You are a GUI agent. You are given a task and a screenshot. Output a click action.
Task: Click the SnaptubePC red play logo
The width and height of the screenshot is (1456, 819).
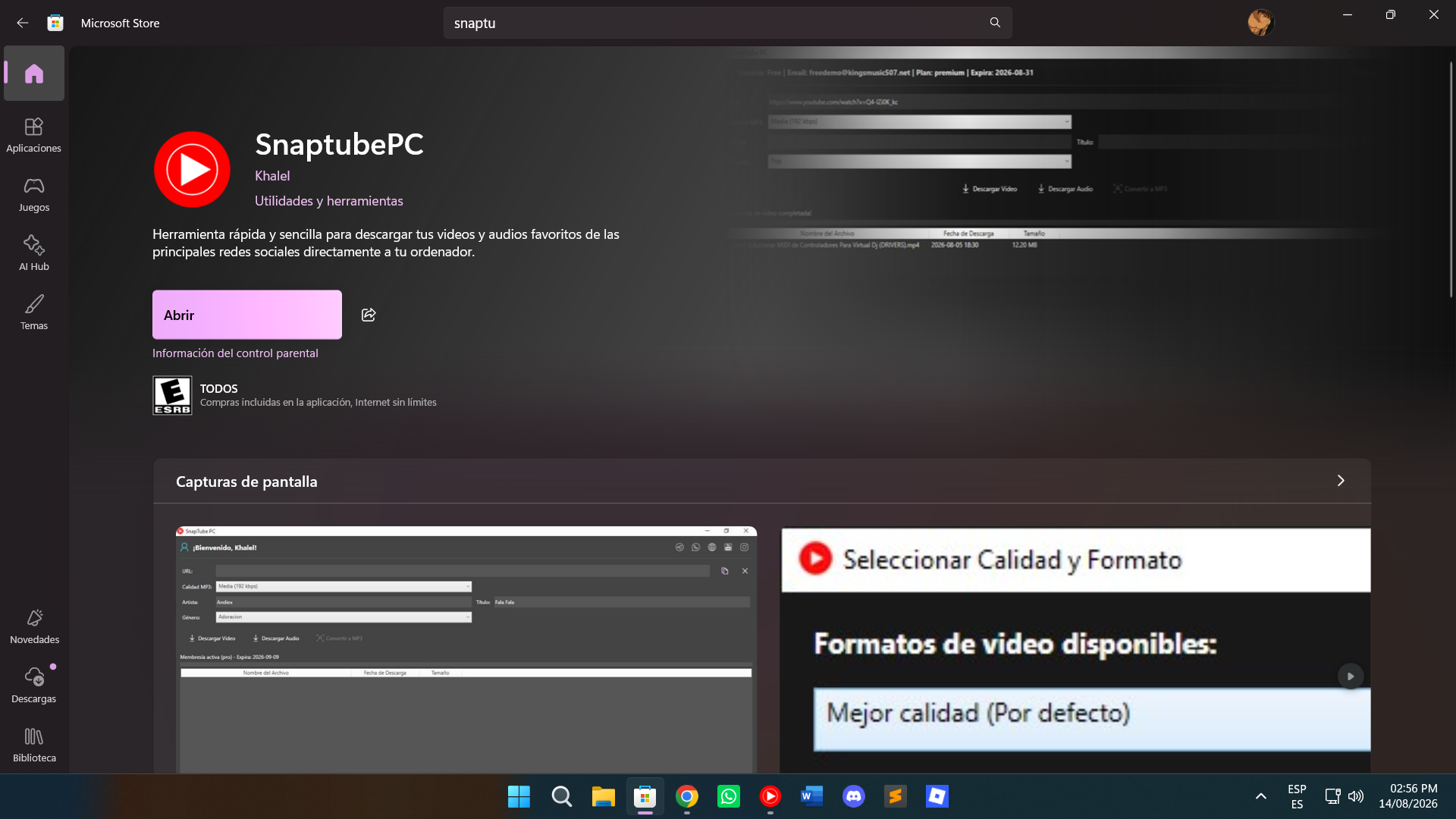click(192, 169)
